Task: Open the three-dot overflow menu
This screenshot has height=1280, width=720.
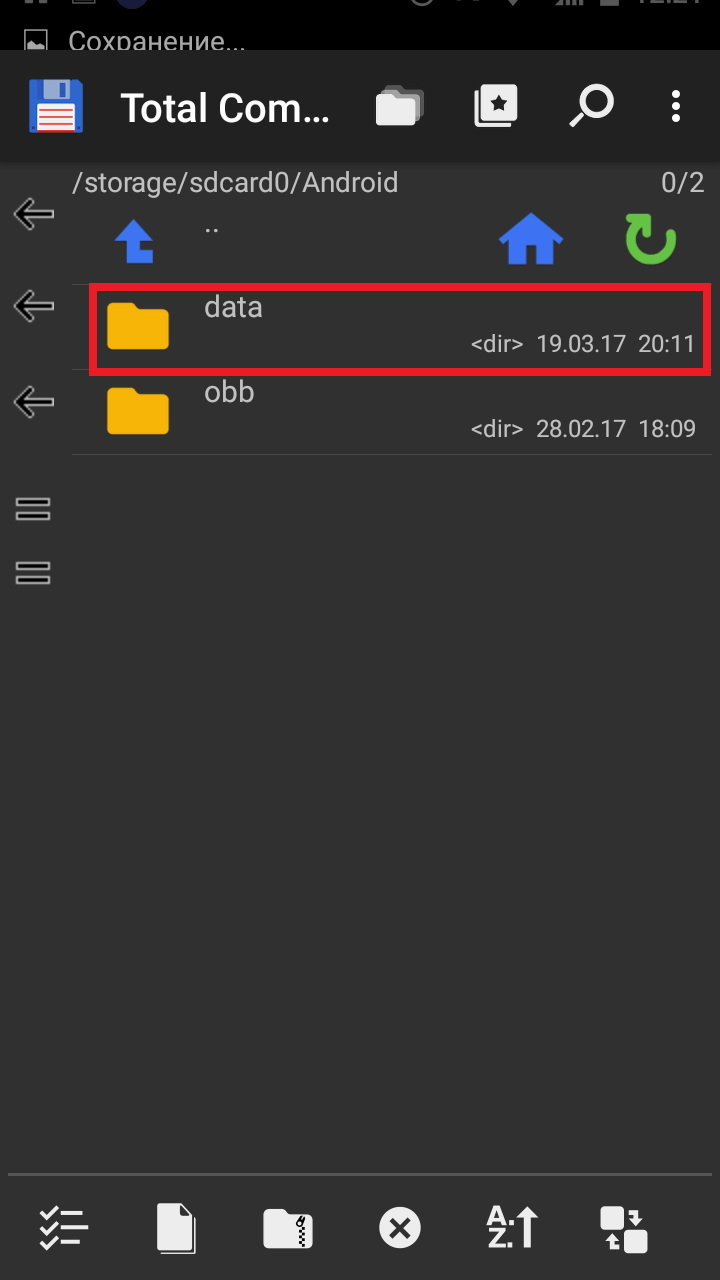Action: [x=676, y=107]
